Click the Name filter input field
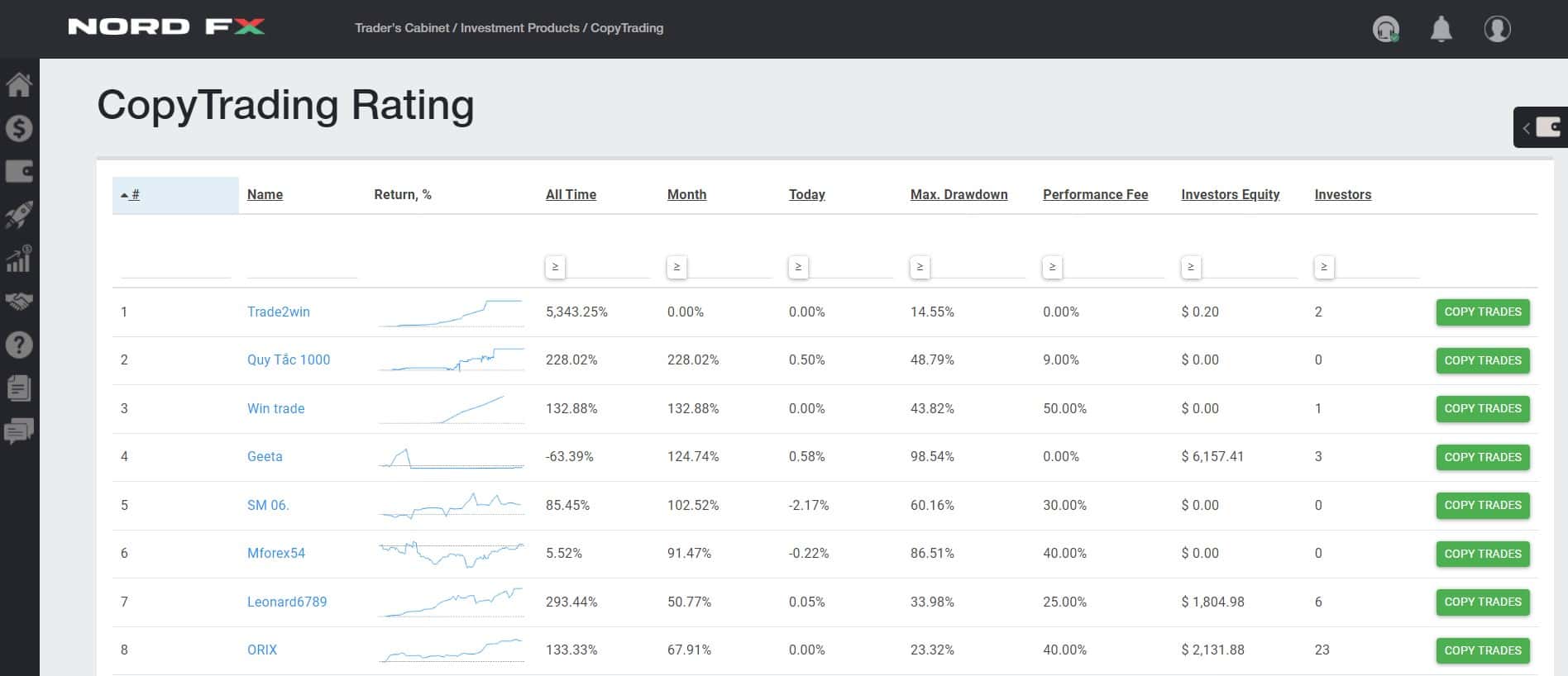1568x676 pixels. (302, 267)
